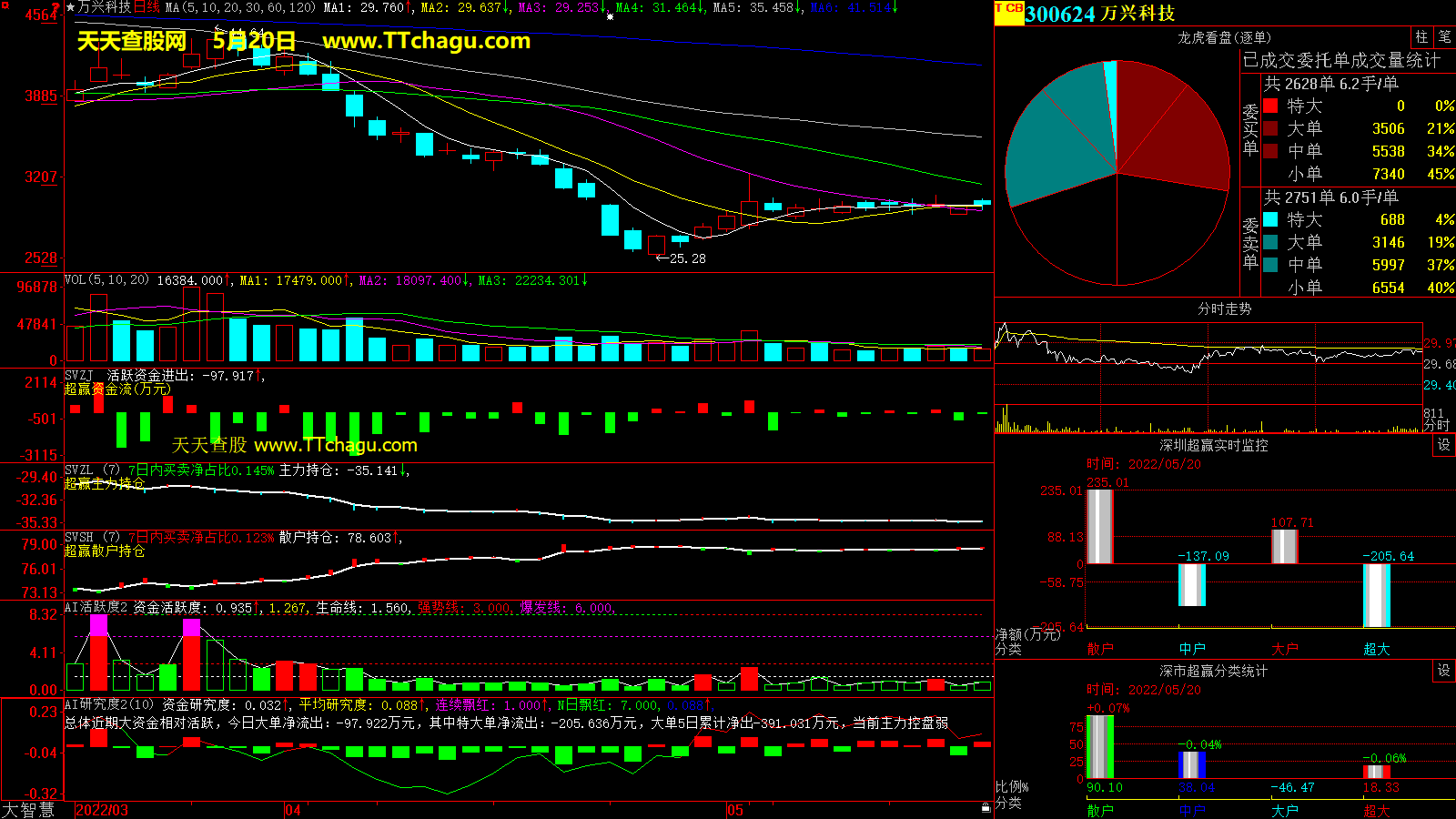
Task: Switch 龙虎看盘 to 笔 tick view
Action: tap(1444, 37)
